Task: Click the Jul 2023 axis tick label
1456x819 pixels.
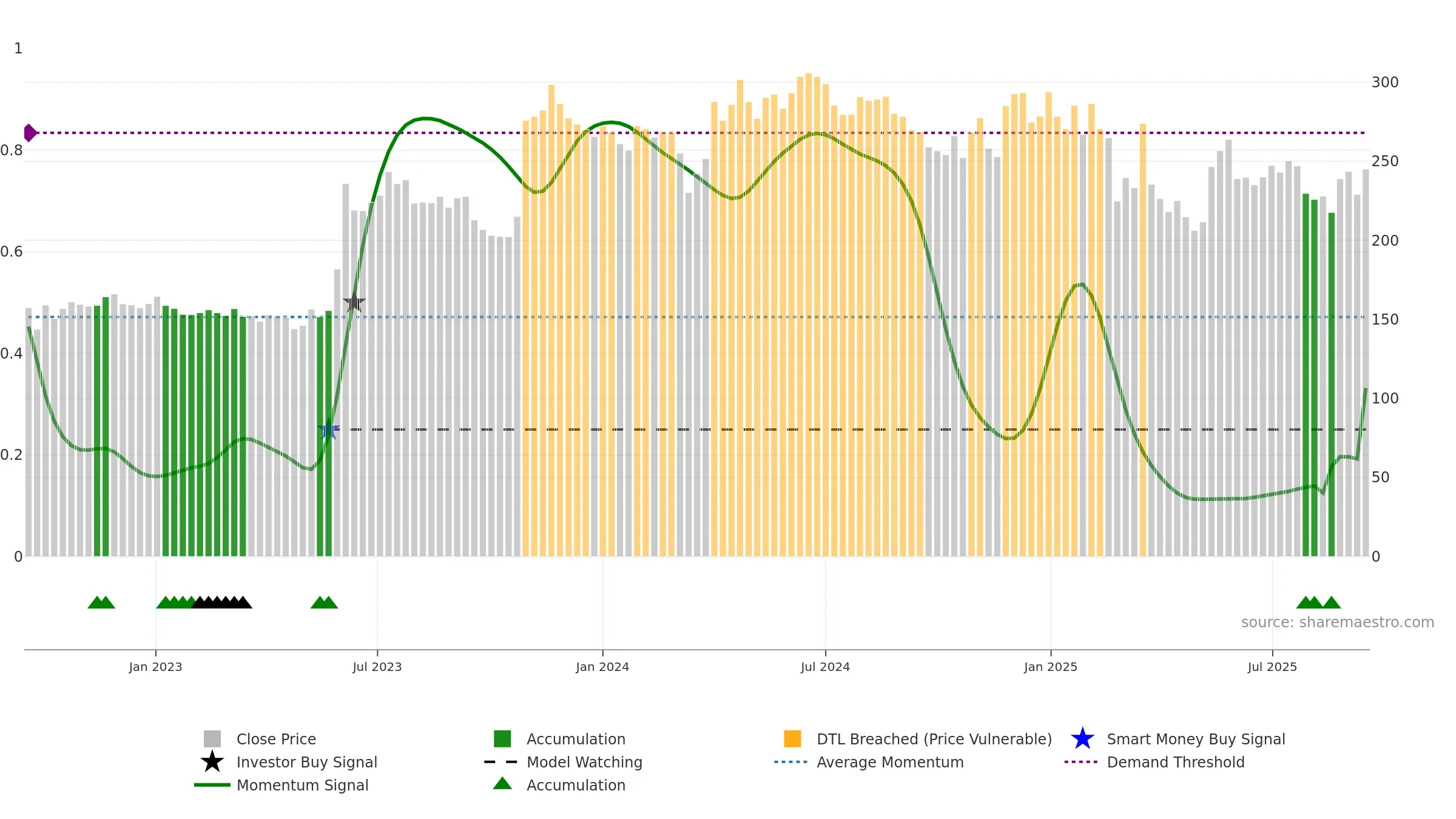Action: [x=377, y=667]
